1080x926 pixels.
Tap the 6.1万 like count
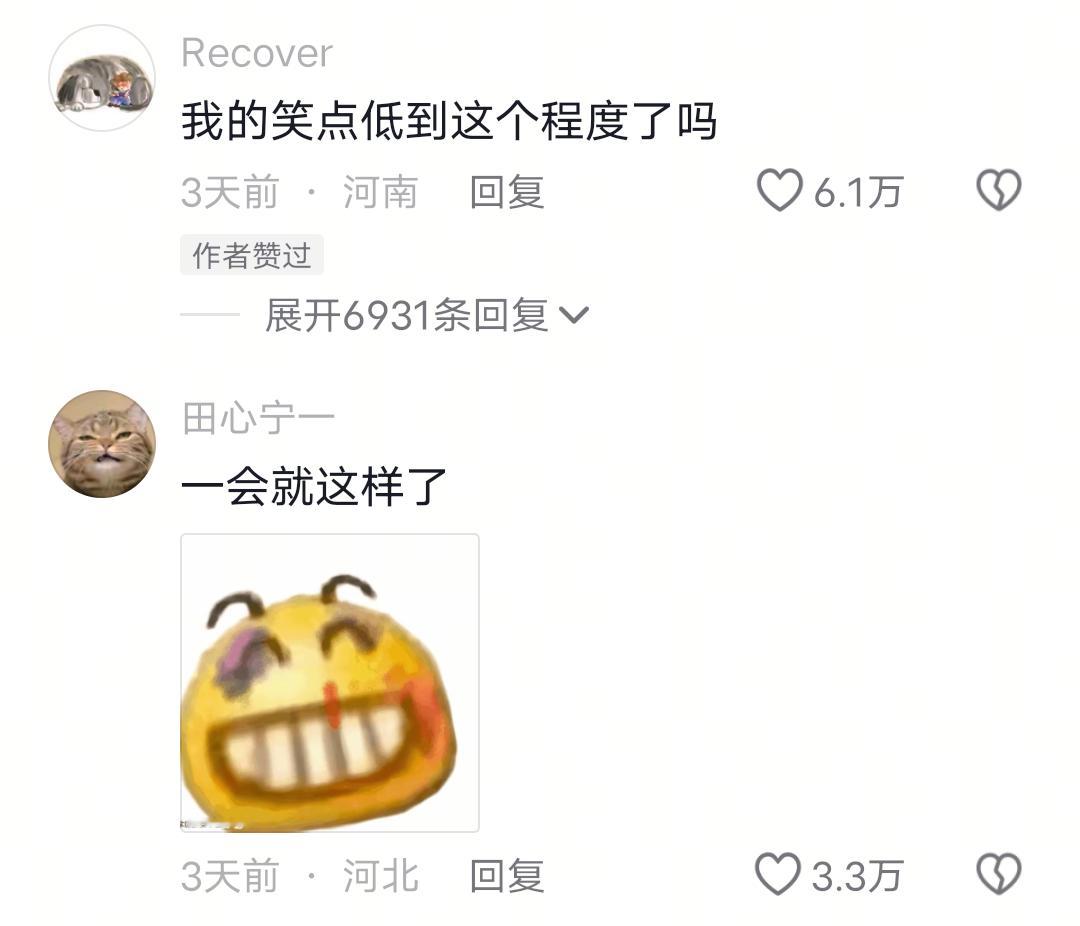tap(858, 192)
